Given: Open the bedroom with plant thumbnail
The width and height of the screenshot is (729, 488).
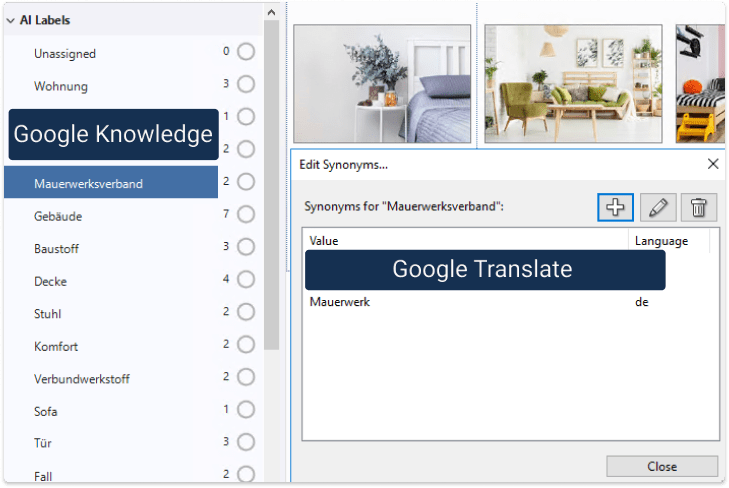Looking at the screenshot, I should [x=382, y=84].
